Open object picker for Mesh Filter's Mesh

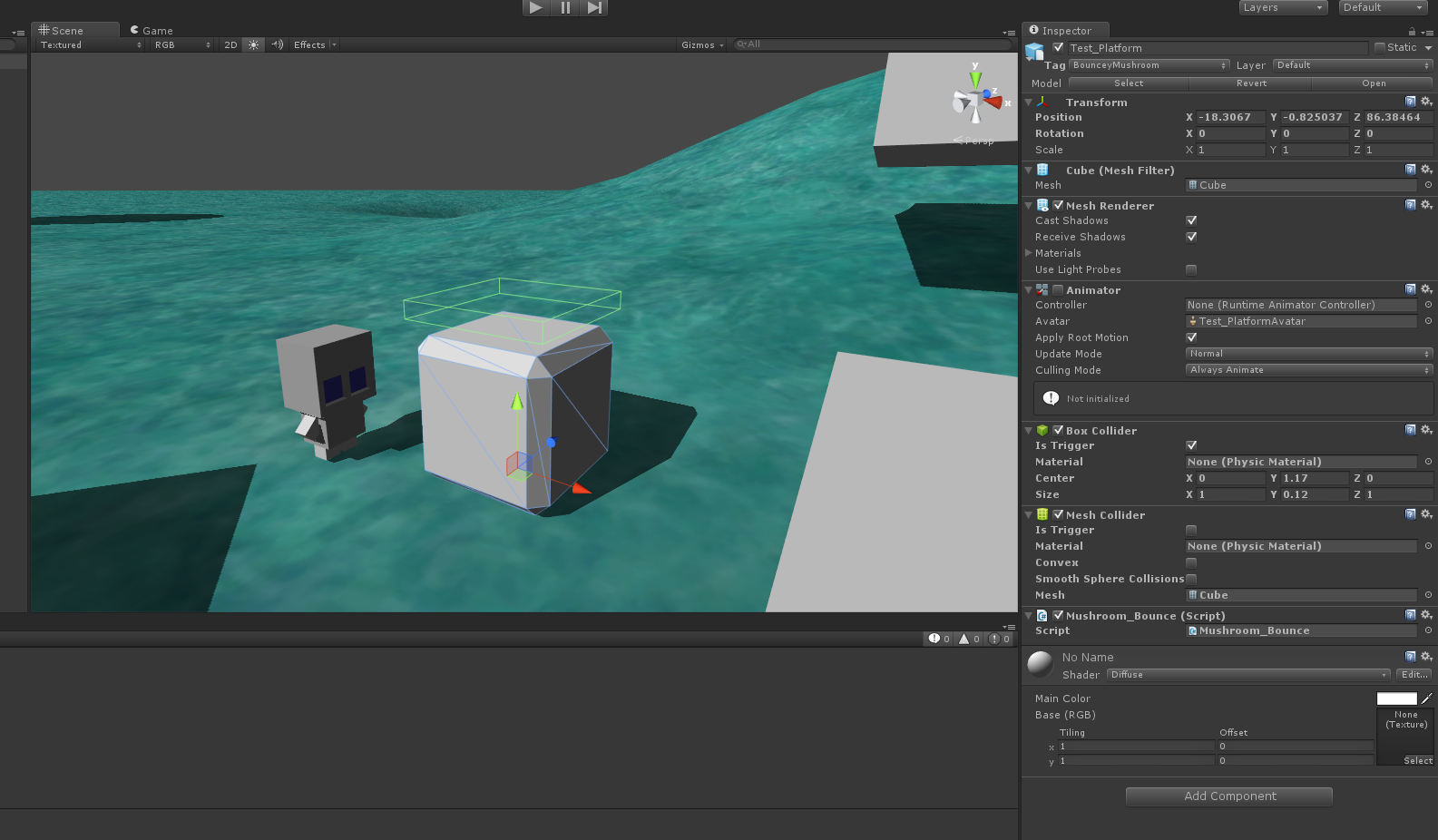[1428, 185]
